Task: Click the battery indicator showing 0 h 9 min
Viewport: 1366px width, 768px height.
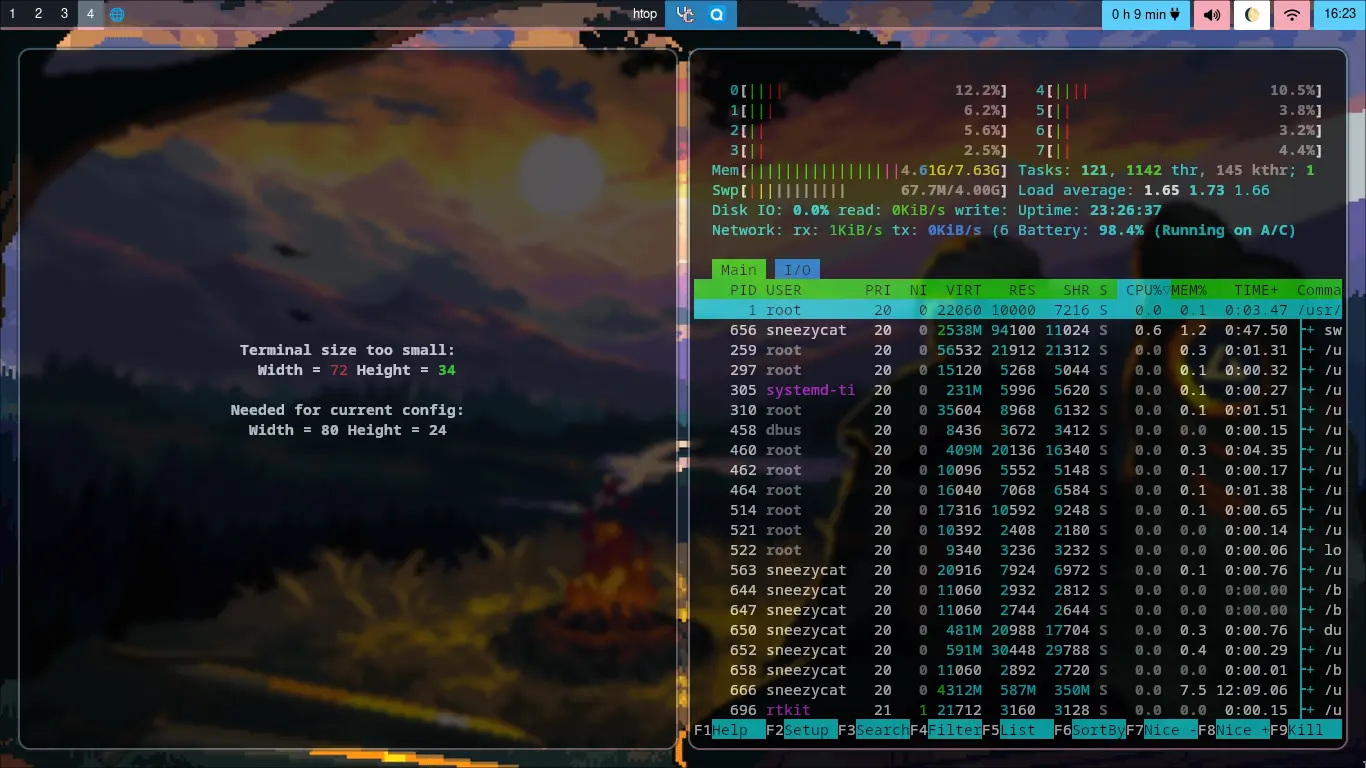Action: tap(1146, 14)
